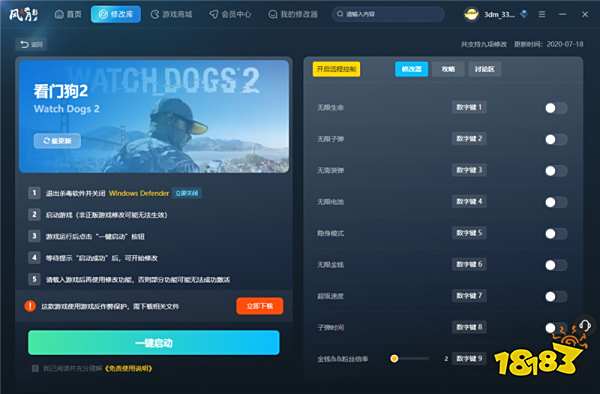Toggle the switch for 数字键 3 cheat
This screenshot has width=600, height=394.
coord(556,171)
